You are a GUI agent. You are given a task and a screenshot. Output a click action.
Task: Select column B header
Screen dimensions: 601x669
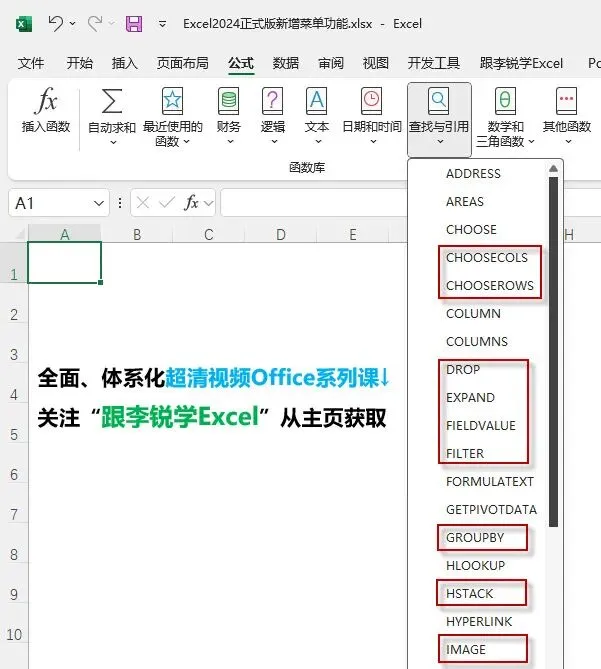click(x=137, y=234)
